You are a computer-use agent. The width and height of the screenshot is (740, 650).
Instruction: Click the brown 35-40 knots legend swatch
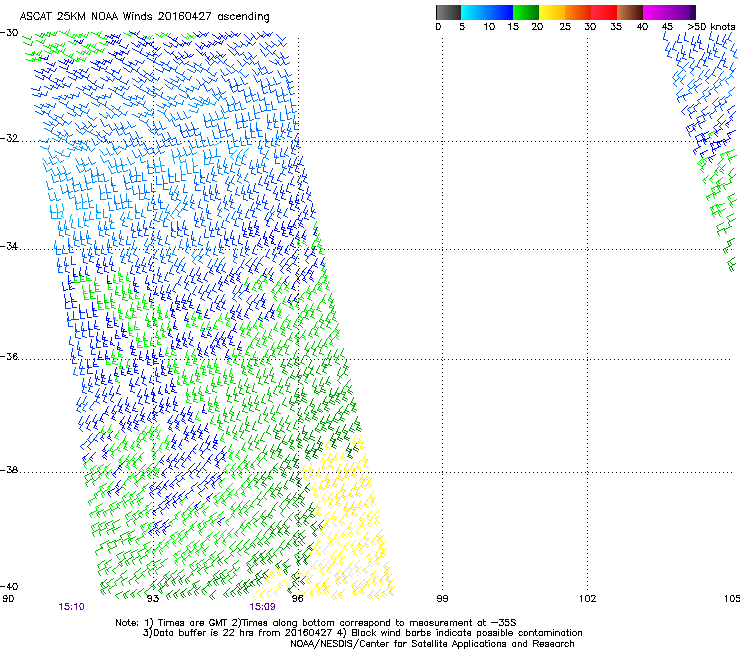630,12
